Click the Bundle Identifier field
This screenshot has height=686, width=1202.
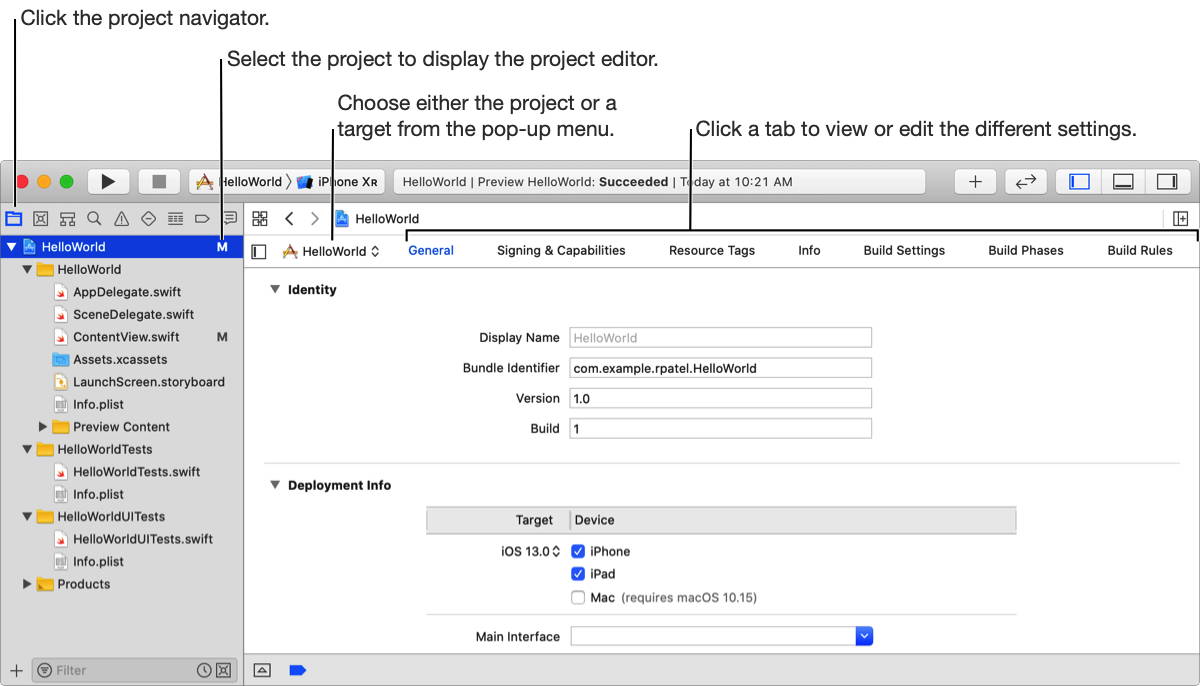click(x=720, y=368)
